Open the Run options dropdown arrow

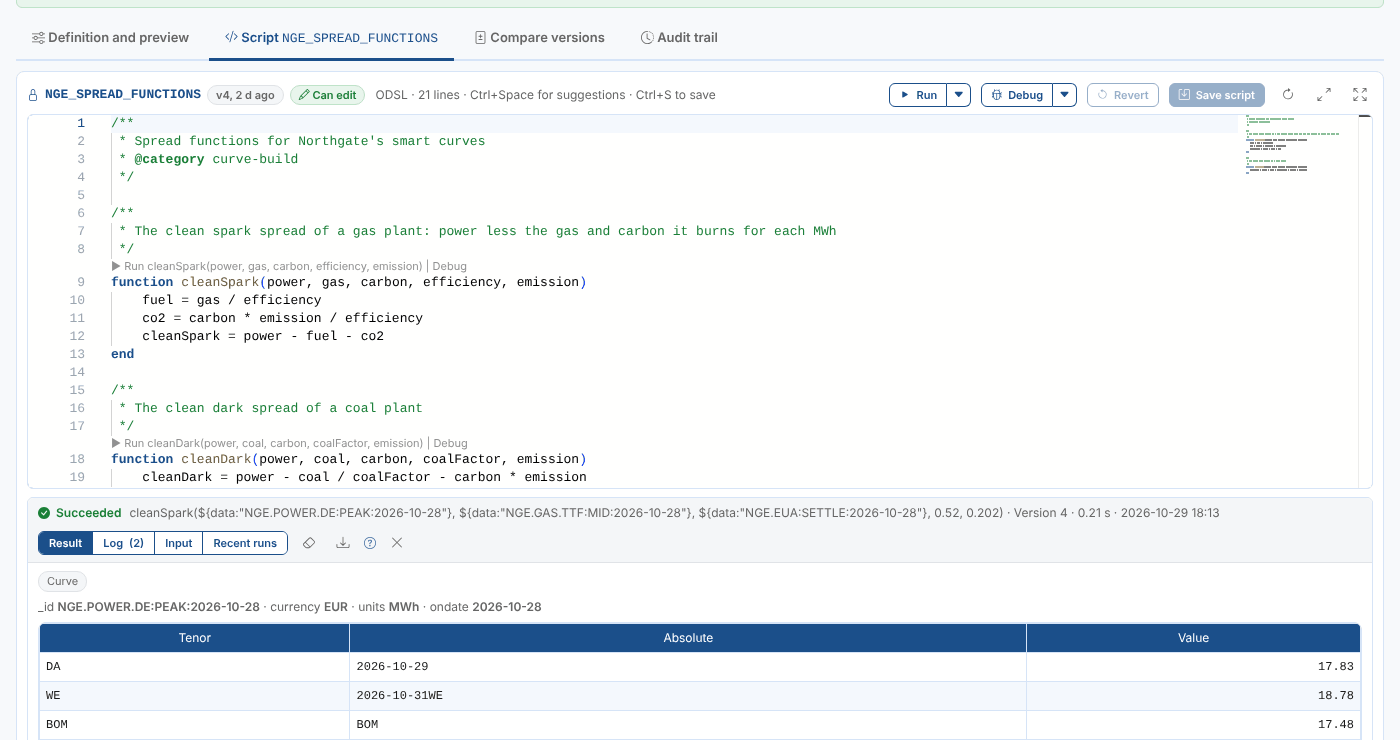pos(959,95)
